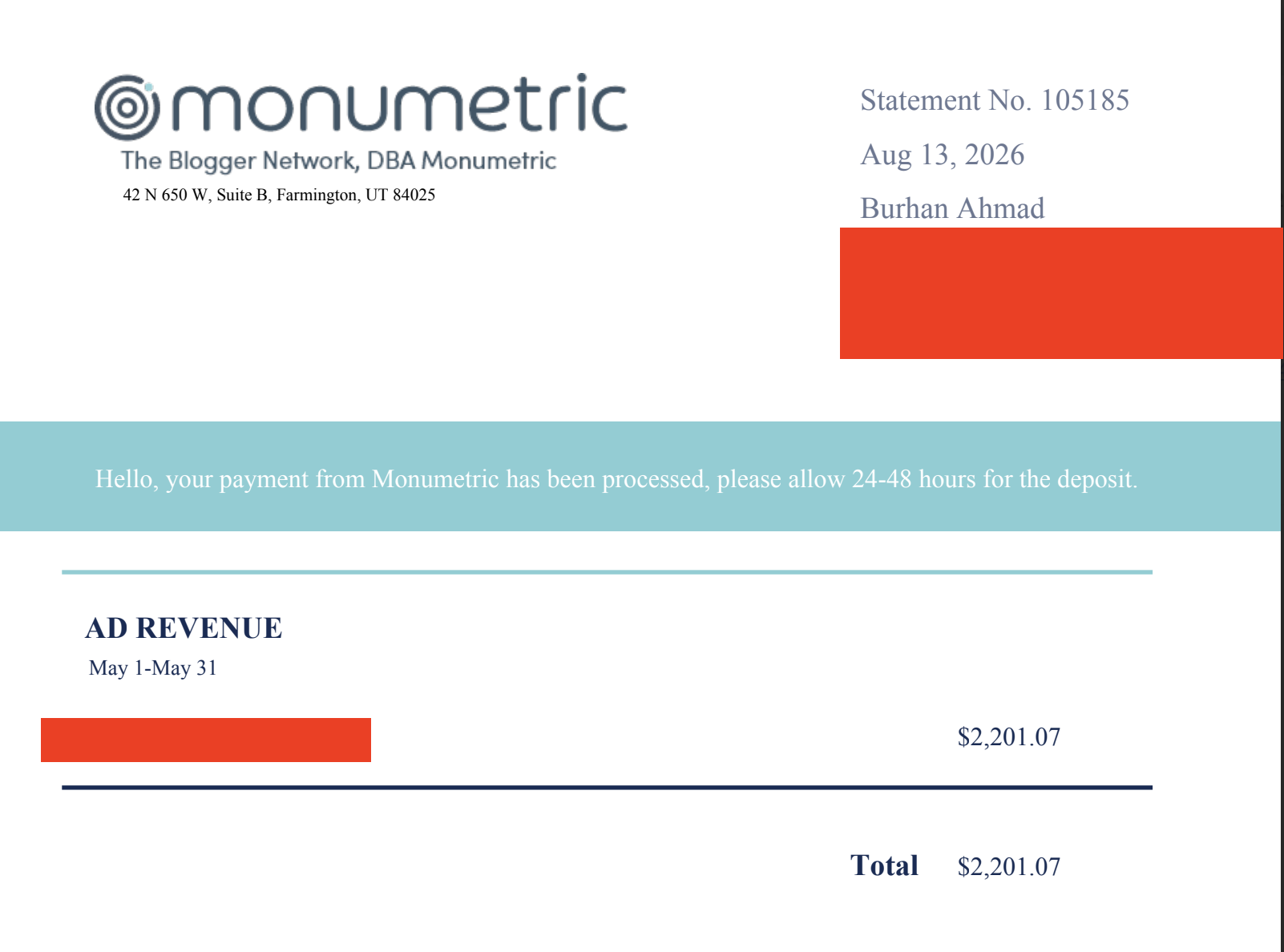Select The Blogger Network, DBA Monumetric tagline
The height and width of the screenshot is (952, 1284).
click(338, 161)
